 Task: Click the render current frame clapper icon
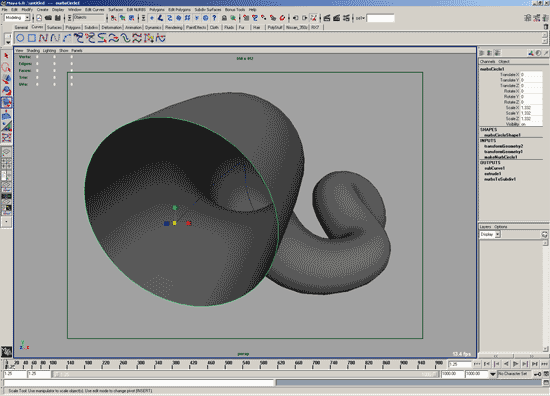click(327, 18)
